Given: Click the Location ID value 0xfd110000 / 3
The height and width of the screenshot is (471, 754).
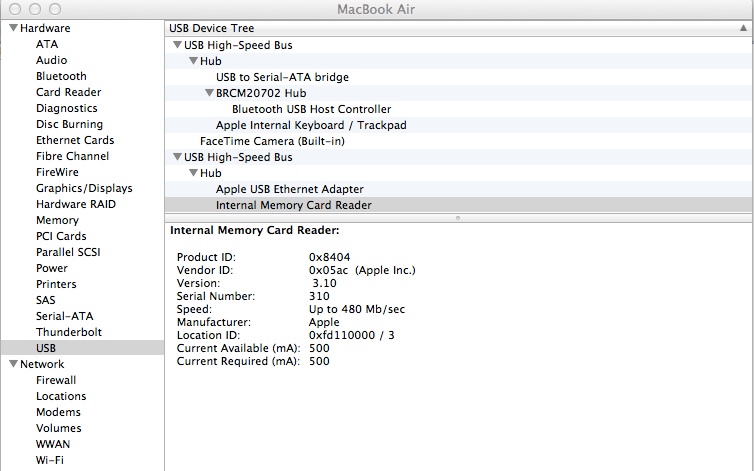Looking at the screenshot, I should click(352, 335).
